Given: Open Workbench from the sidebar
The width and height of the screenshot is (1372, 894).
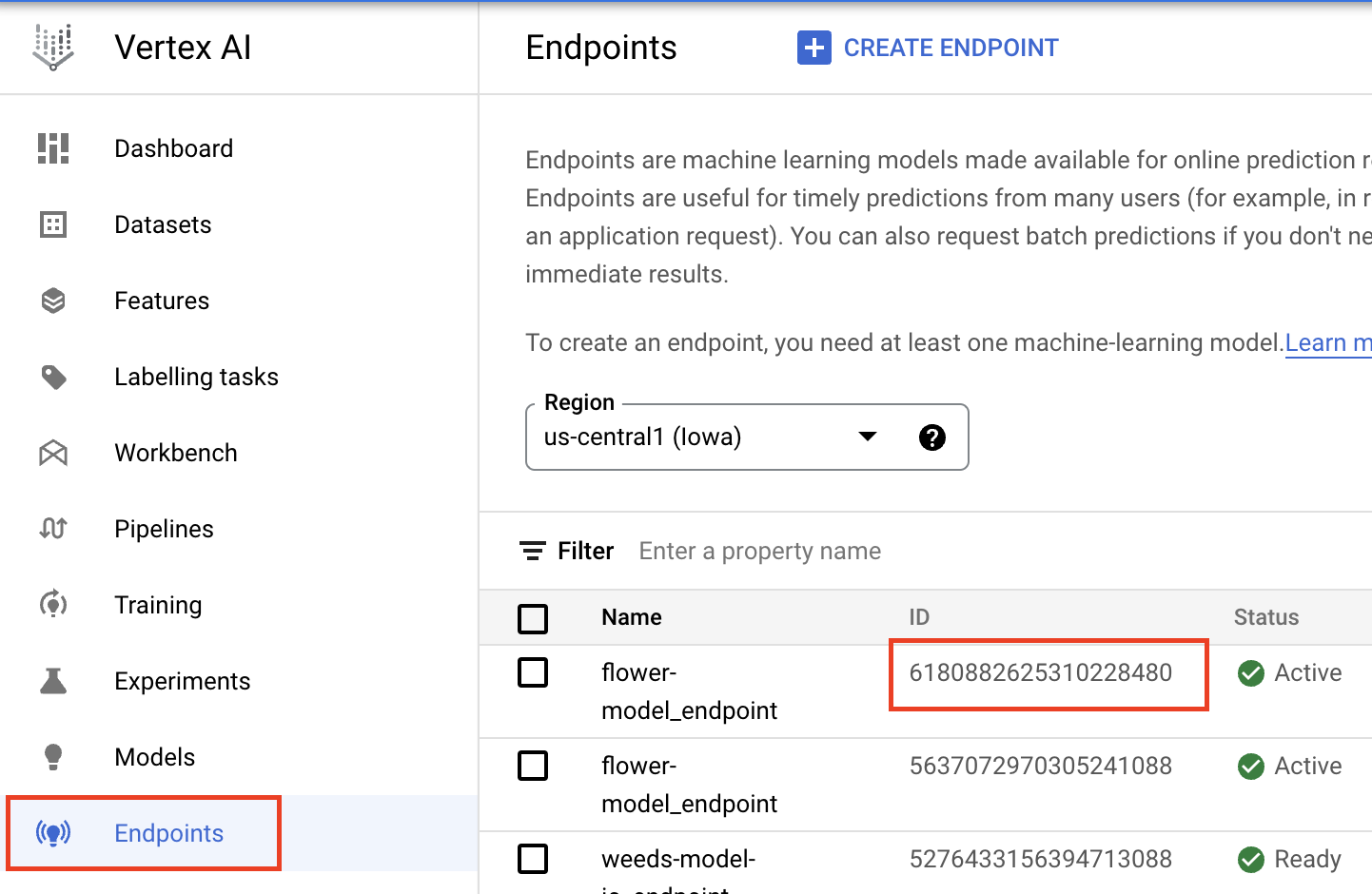Looking at the screenshot, I should pos(175,453).
